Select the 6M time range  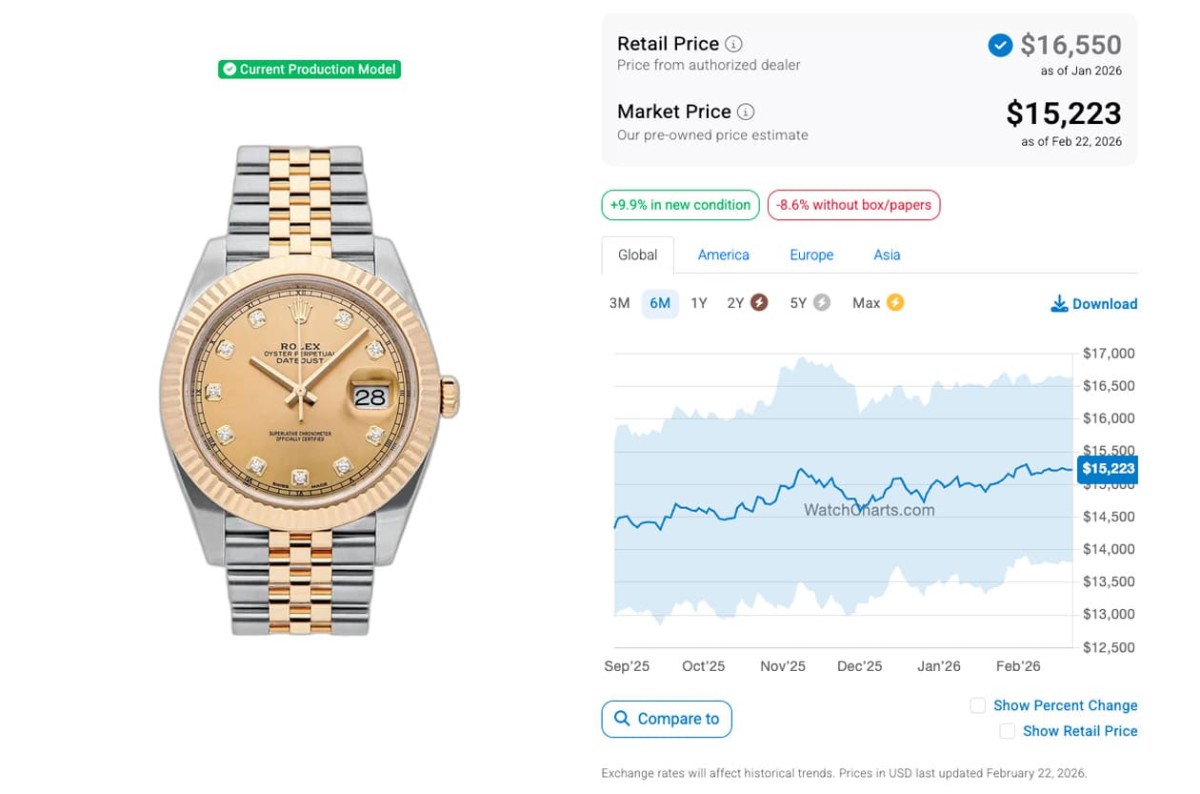[x=660, y=303]
